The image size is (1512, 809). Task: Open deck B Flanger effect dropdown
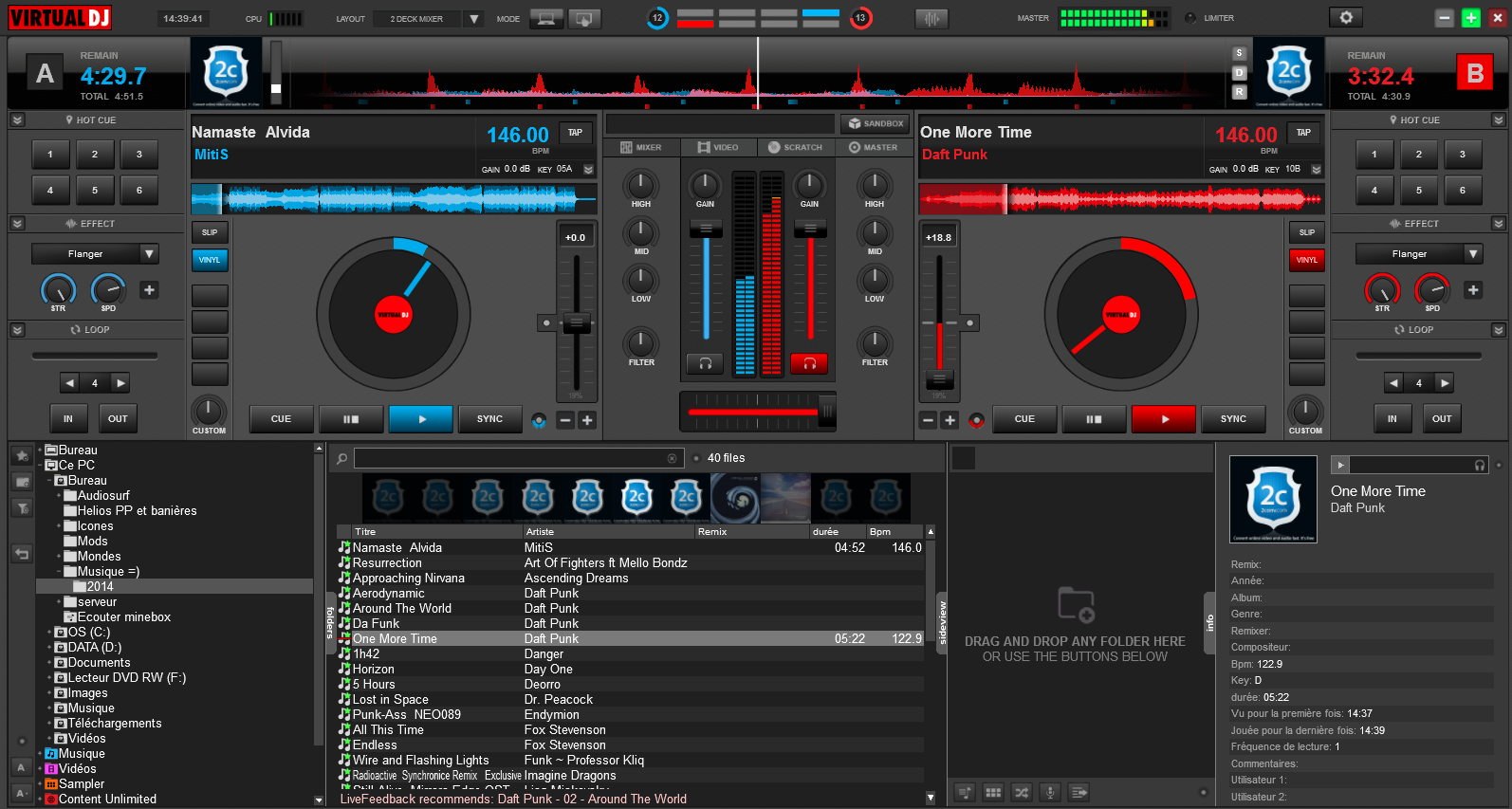[1472, 254]
